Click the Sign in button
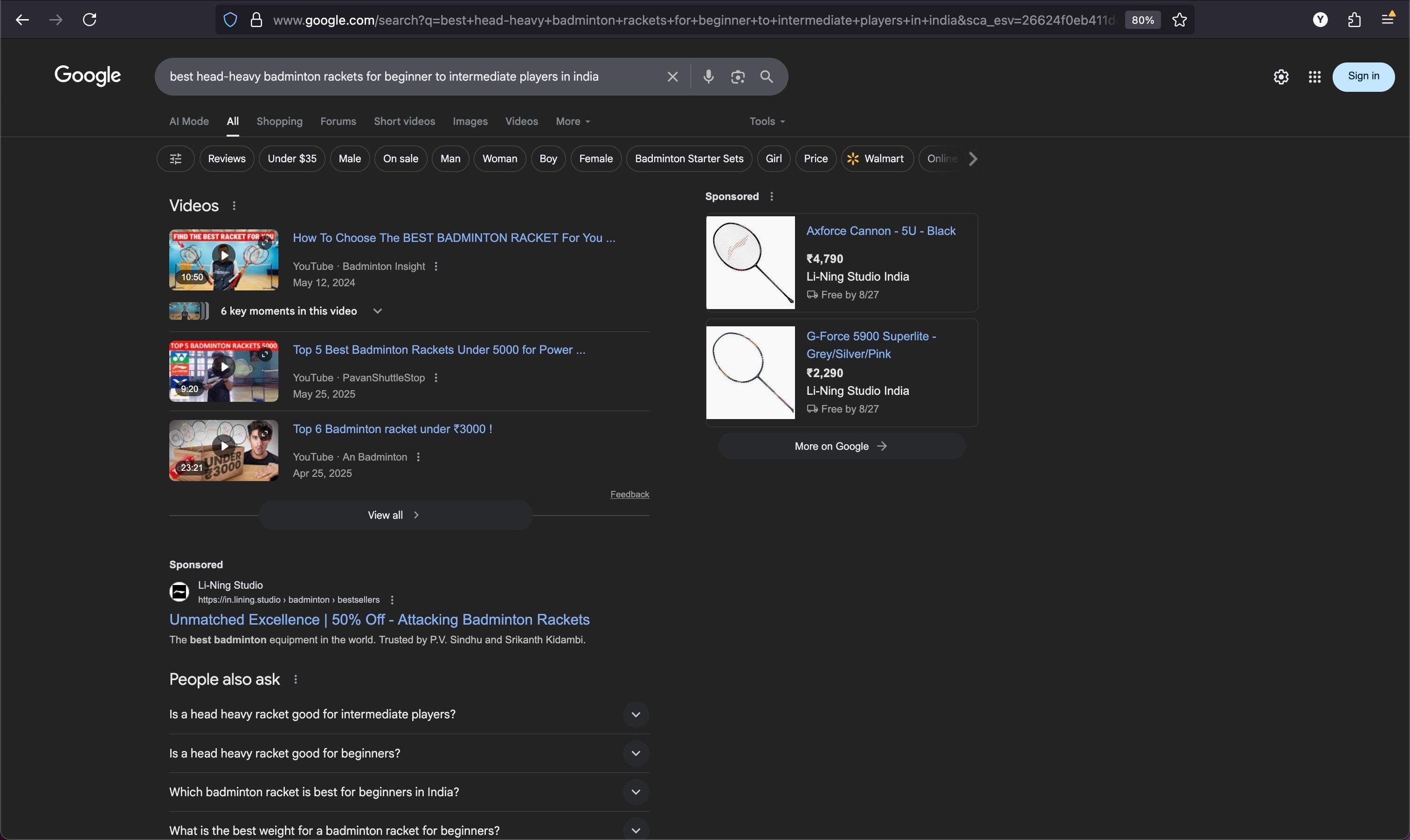This screenshot has width=1410, height=840. tap(1363, 77)
